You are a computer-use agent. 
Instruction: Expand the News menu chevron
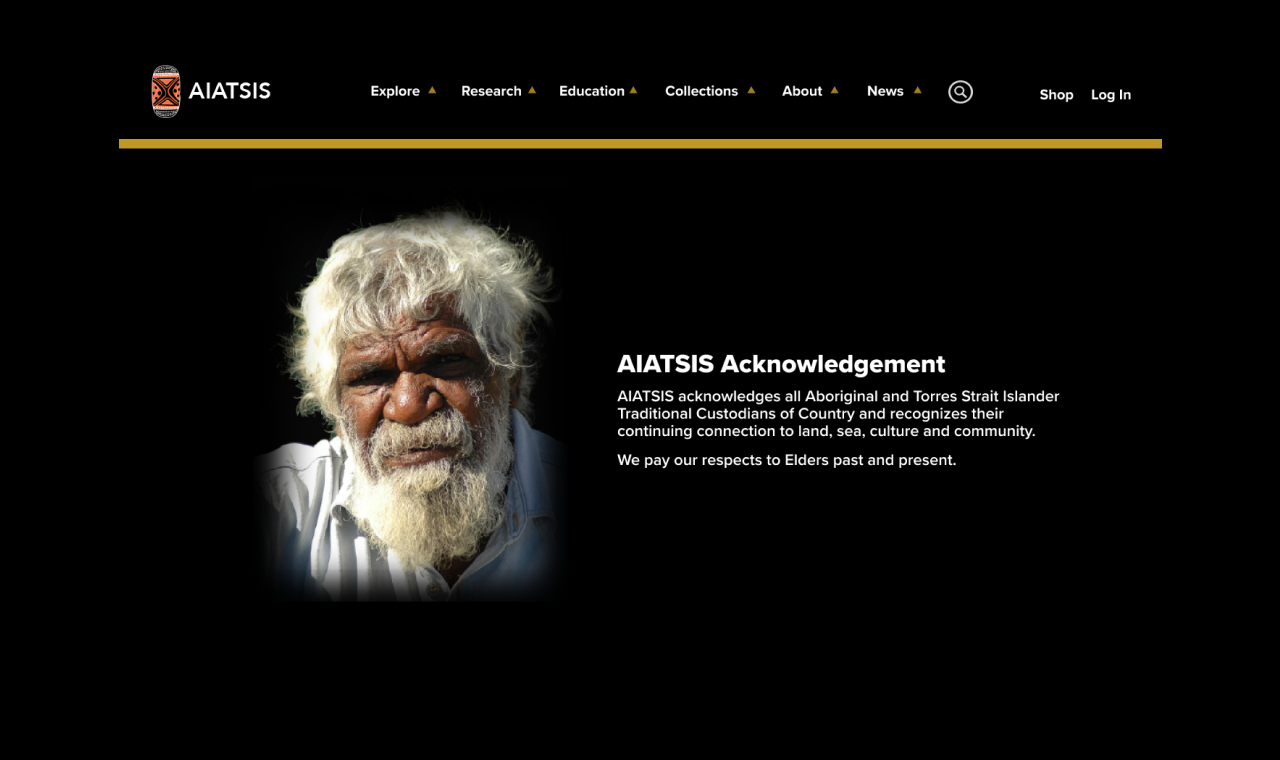tap(917, 89)
